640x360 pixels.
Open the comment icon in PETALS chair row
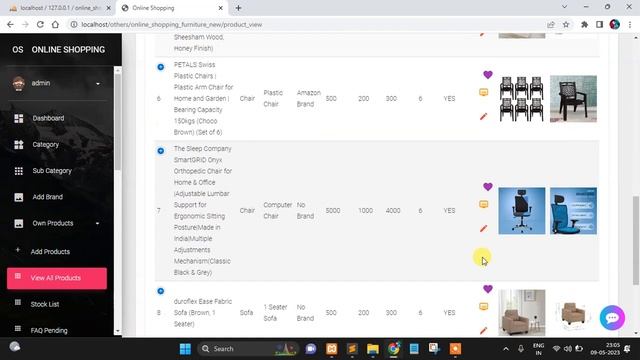coord(484,93)
